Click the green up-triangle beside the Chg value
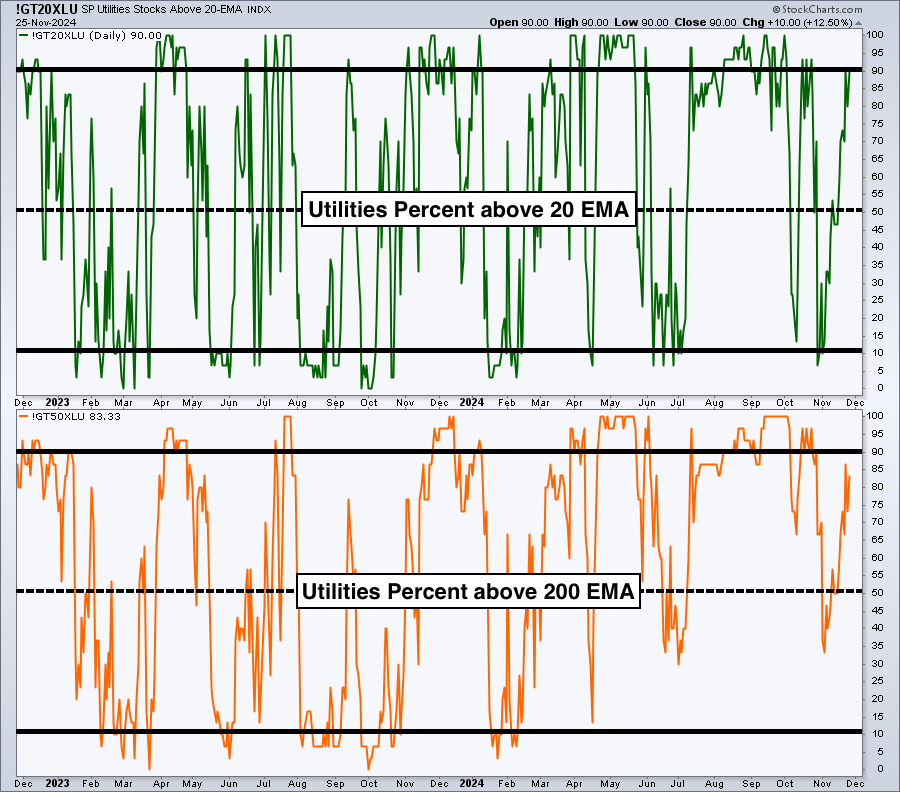 (x=859, y=23)
